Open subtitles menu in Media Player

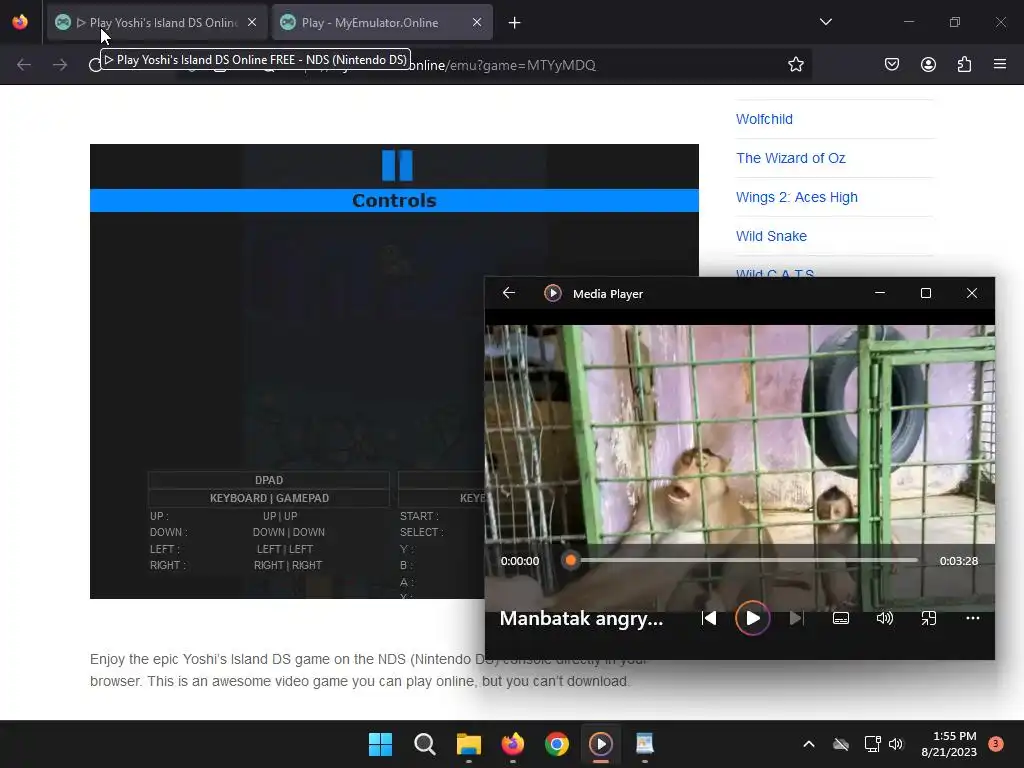[x=841, y=618]
